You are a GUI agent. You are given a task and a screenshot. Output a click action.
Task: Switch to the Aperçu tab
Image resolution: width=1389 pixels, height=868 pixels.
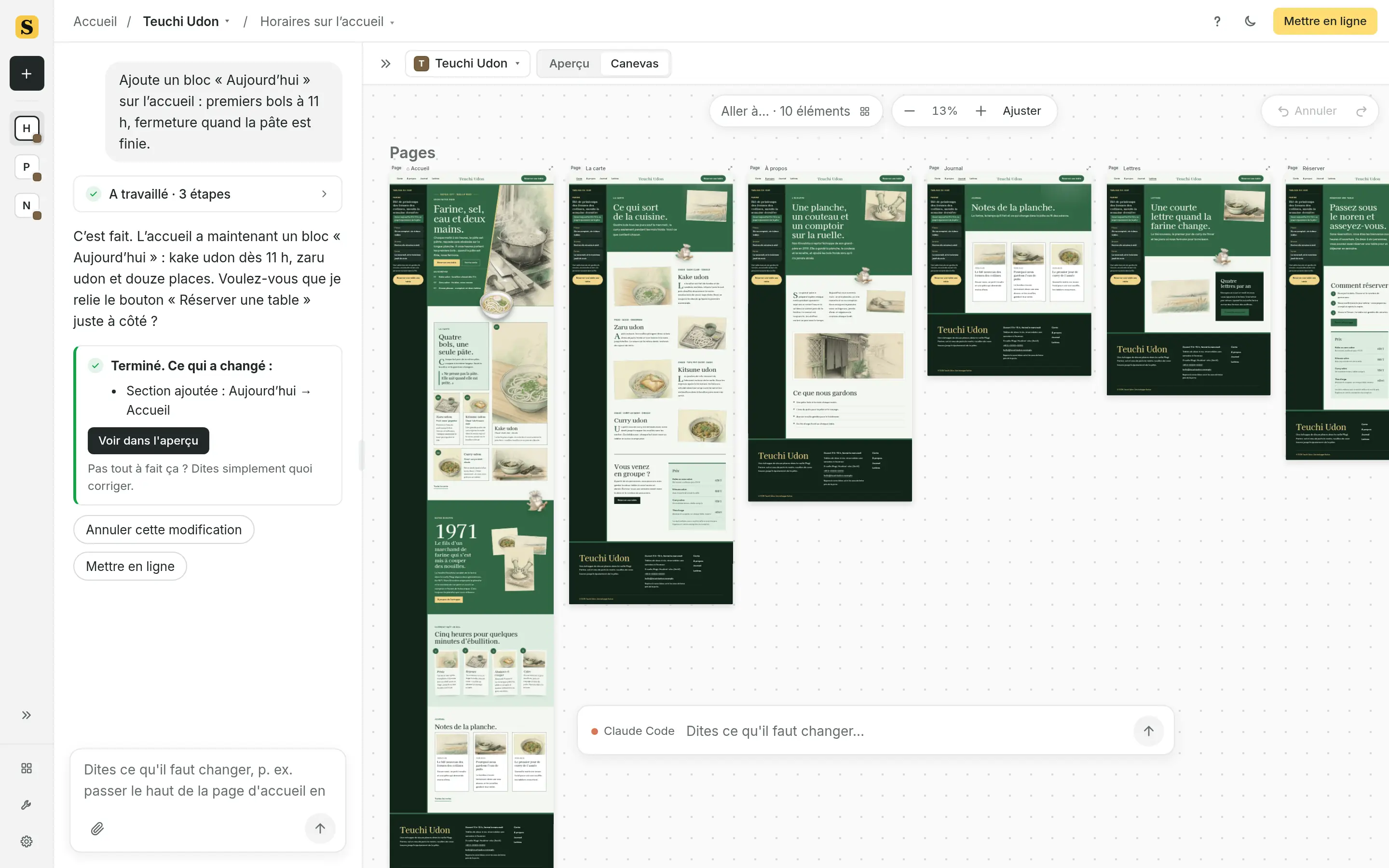click(569, 63)
